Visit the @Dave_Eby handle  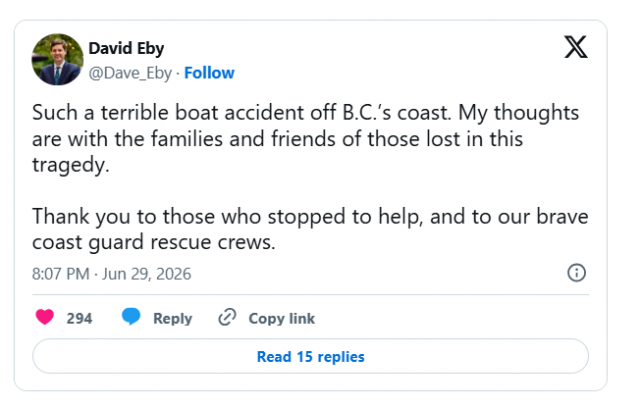[x=130, y=73]
